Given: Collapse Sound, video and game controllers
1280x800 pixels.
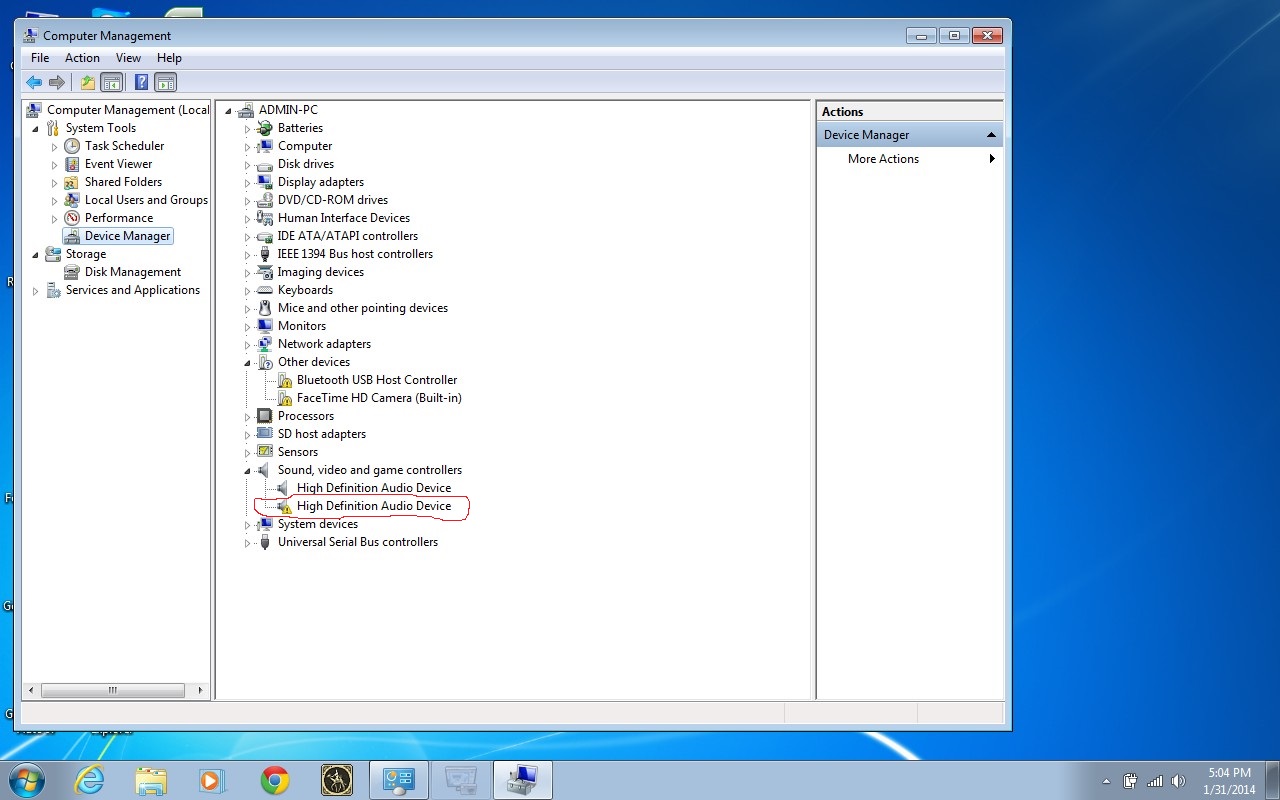Looking at the screenshot, I should coord(247,471).
